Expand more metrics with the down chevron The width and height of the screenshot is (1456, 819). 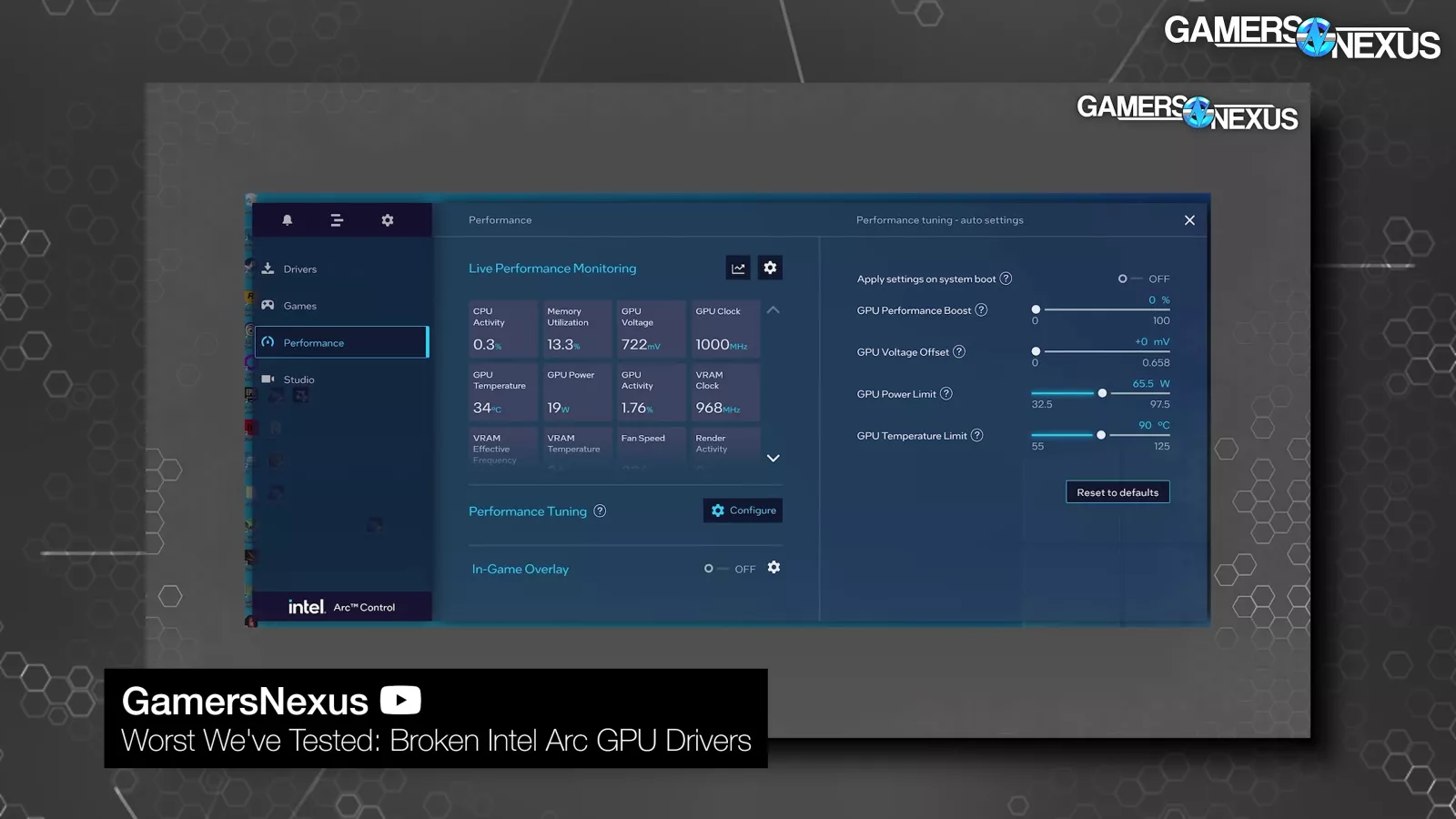pos(773,459)
